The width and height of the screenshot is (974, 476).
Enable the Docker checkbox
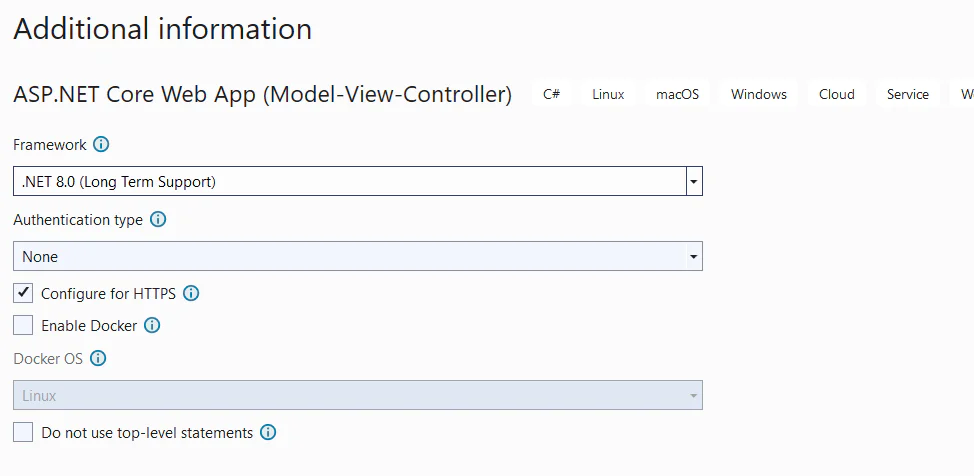click(x=23, y=325)
